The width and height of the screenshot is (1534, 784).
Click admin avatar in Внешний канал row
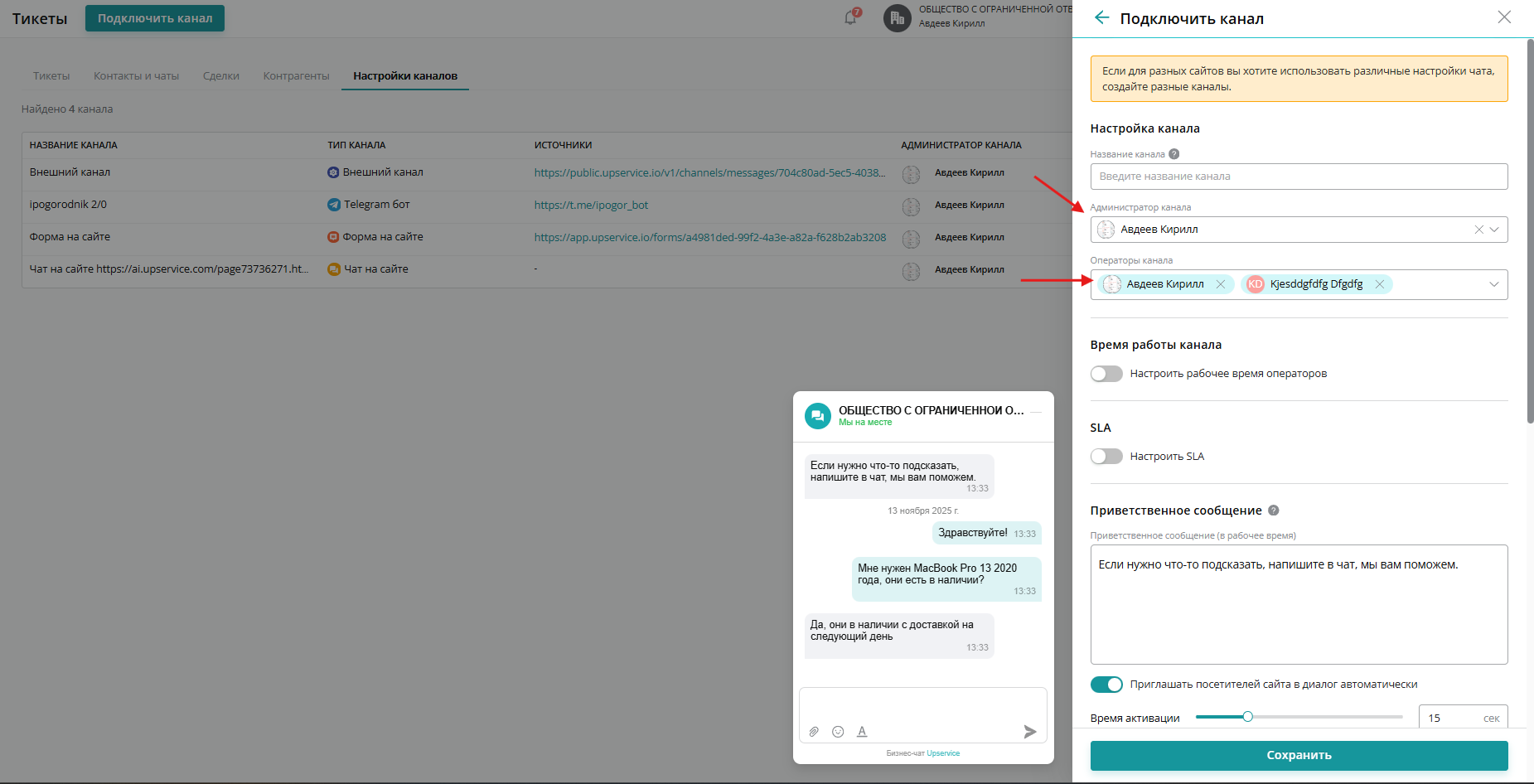[912, 174]
